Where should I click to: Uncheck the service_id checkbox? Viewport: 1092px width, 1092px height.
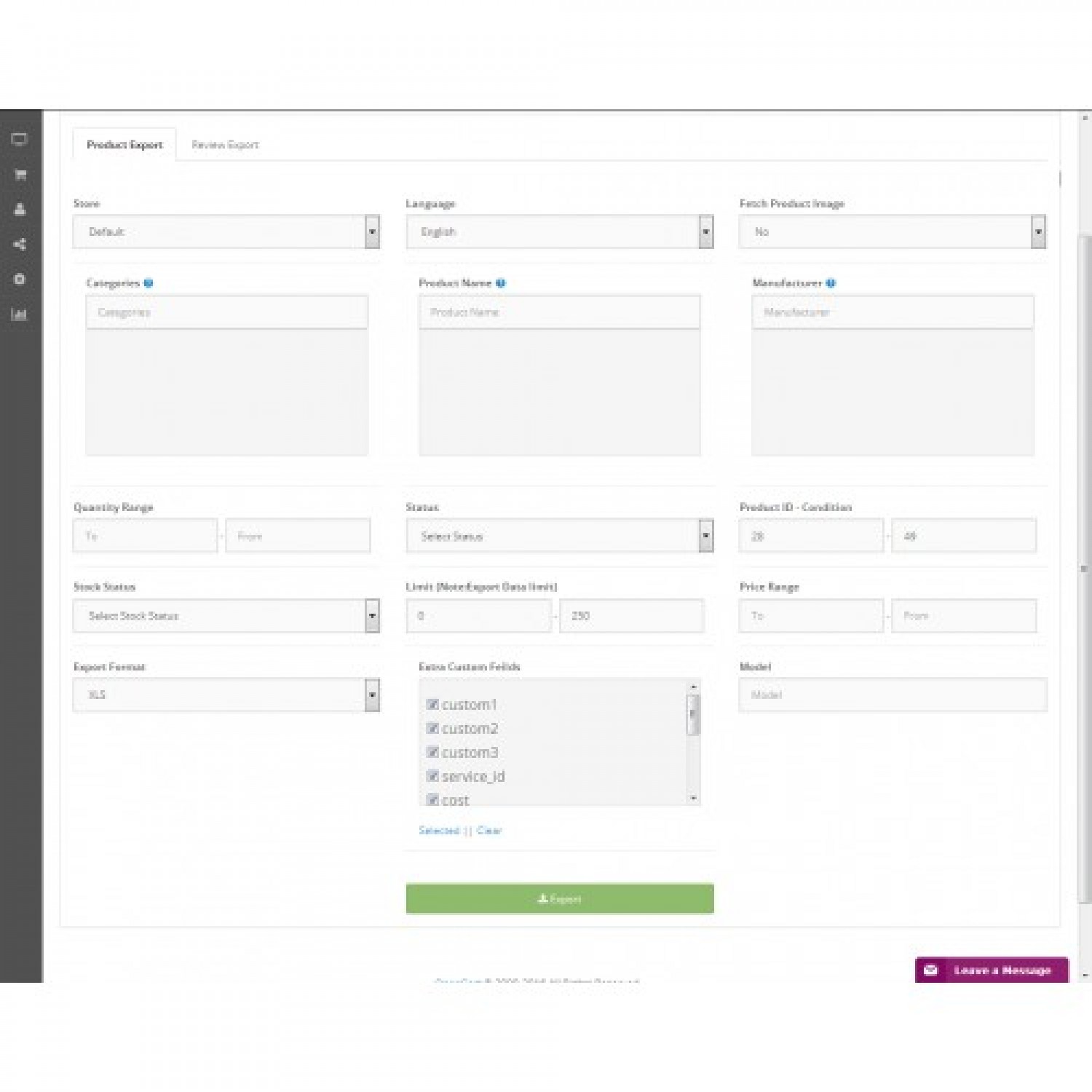(432, 776)
